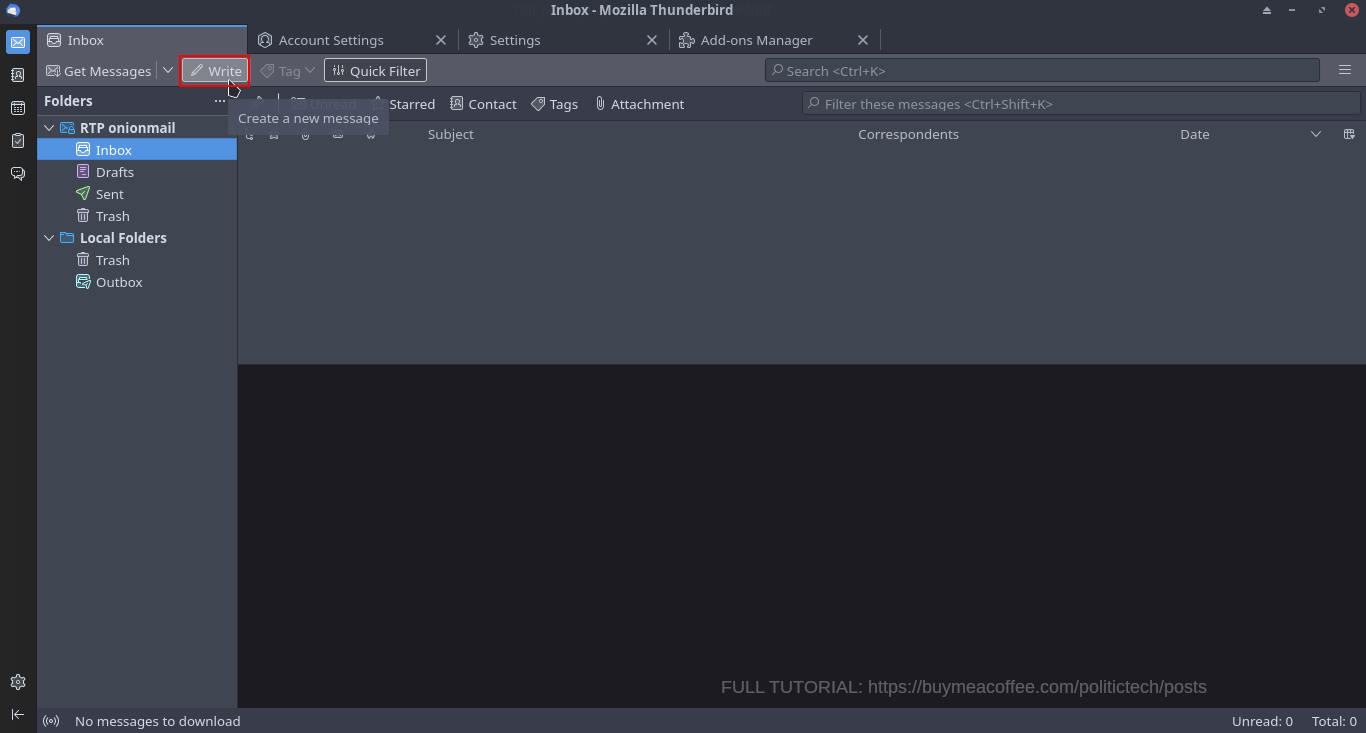Click the 'Total: 0' status entry
The height and width of the screenshot is (733, 1366).
(x=1334, y=721)
